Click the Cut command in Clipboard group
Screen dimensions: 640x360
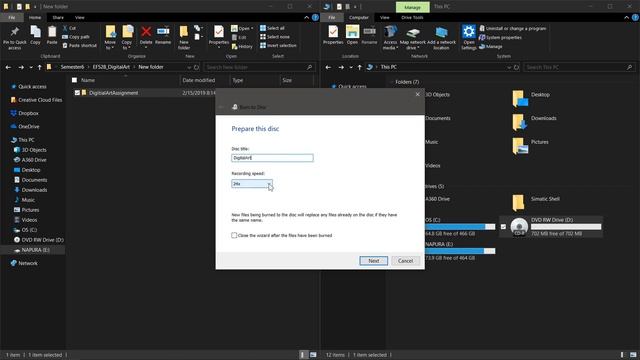69,28
